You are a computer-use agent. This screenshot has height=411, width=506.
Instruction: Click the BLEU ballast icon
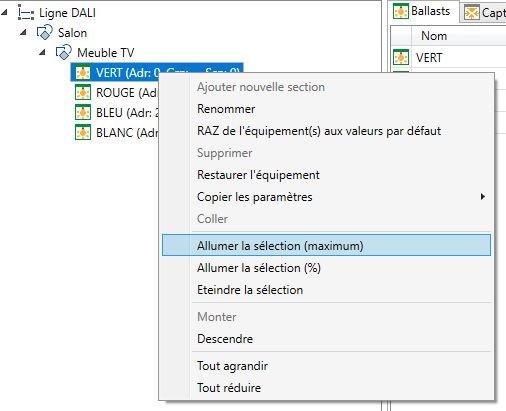(x=83, y=112)
